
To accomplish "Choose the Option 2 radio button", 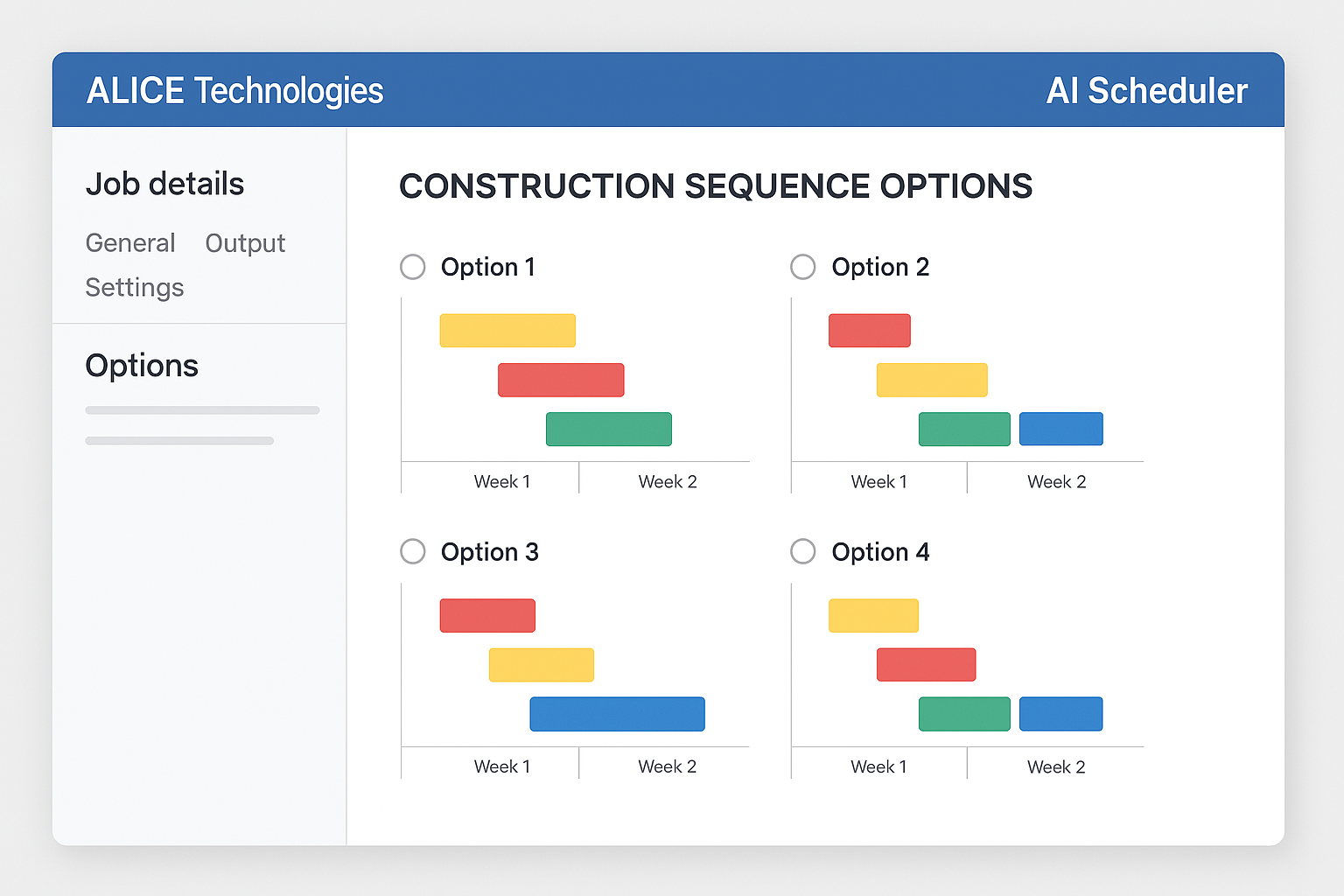I will (803, 267).
